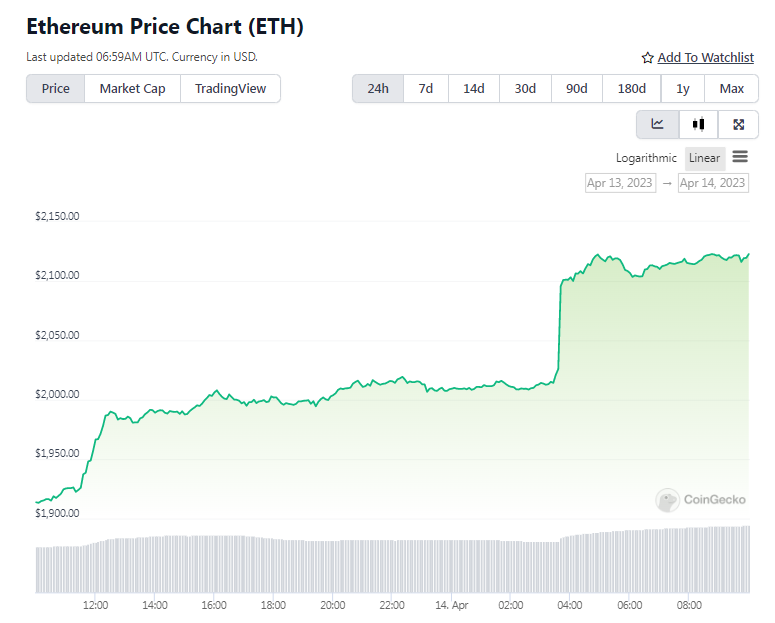Toggle Logarithmic scale

point(646,158)
